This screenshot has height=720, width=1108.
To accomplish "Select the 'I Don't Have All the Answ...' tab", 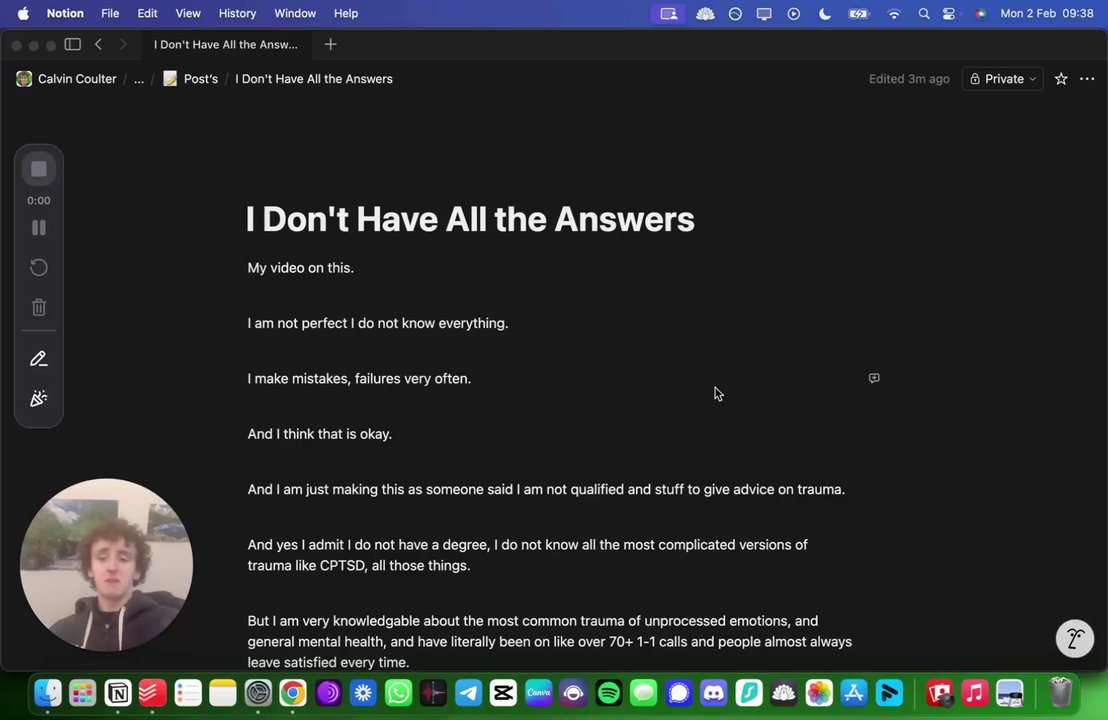I will click(x=225, y=45).
